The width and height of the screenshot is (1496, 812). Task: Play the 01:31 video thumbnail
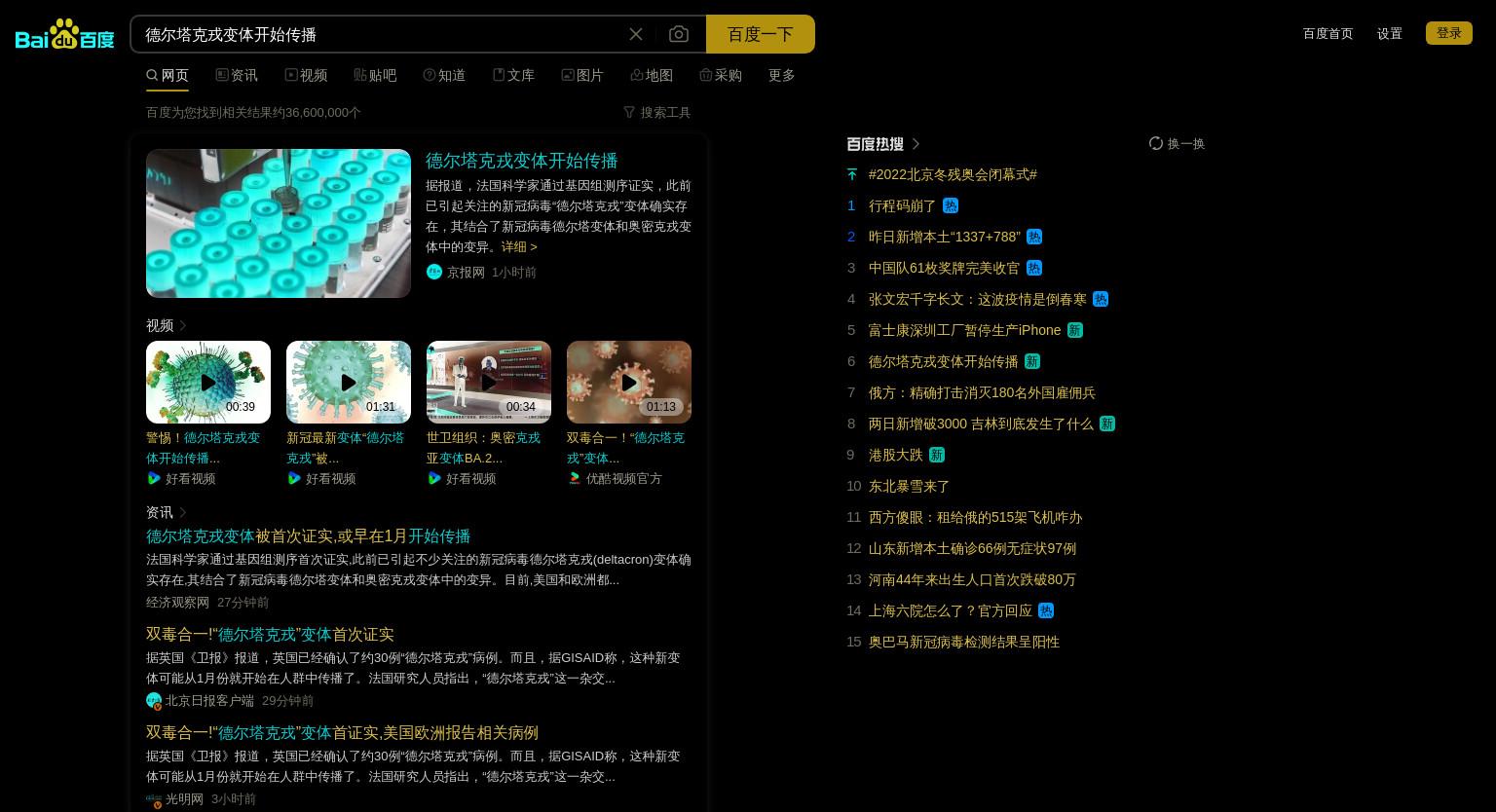coord(349,382)
